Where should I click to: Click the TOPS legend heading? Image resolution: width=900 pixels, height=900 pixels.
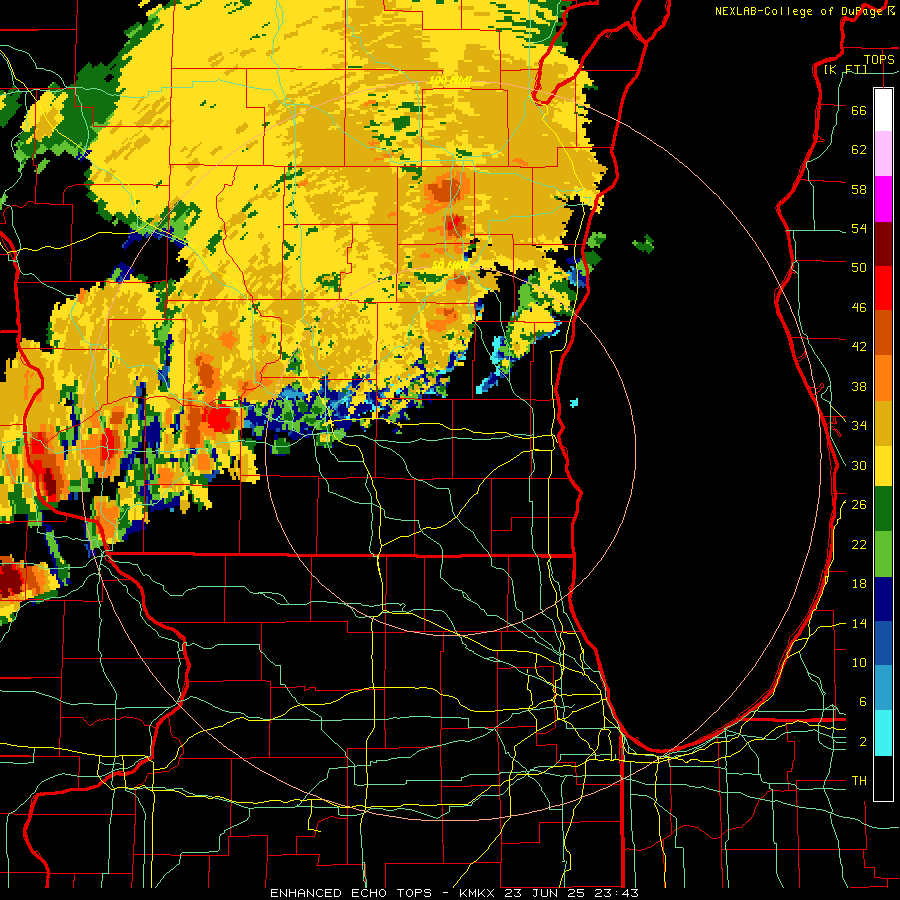click(x=879, y=59)
